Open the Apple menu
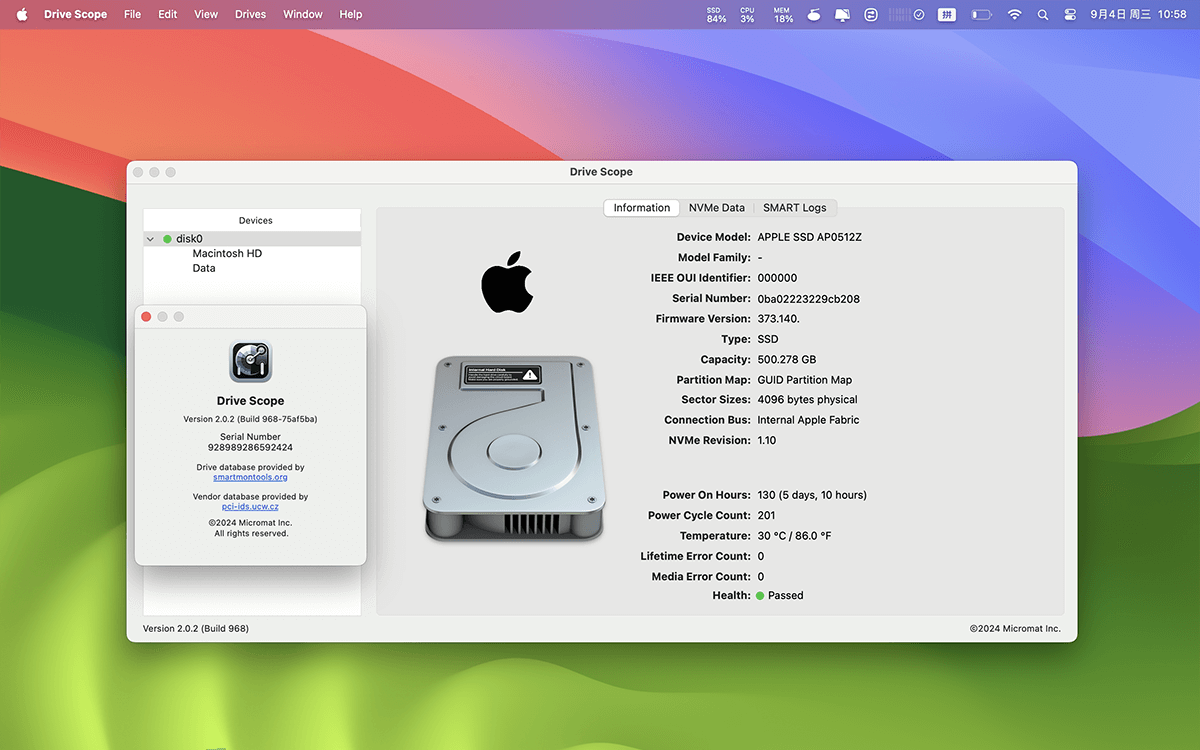1200x750 pixels. (22, 14)
